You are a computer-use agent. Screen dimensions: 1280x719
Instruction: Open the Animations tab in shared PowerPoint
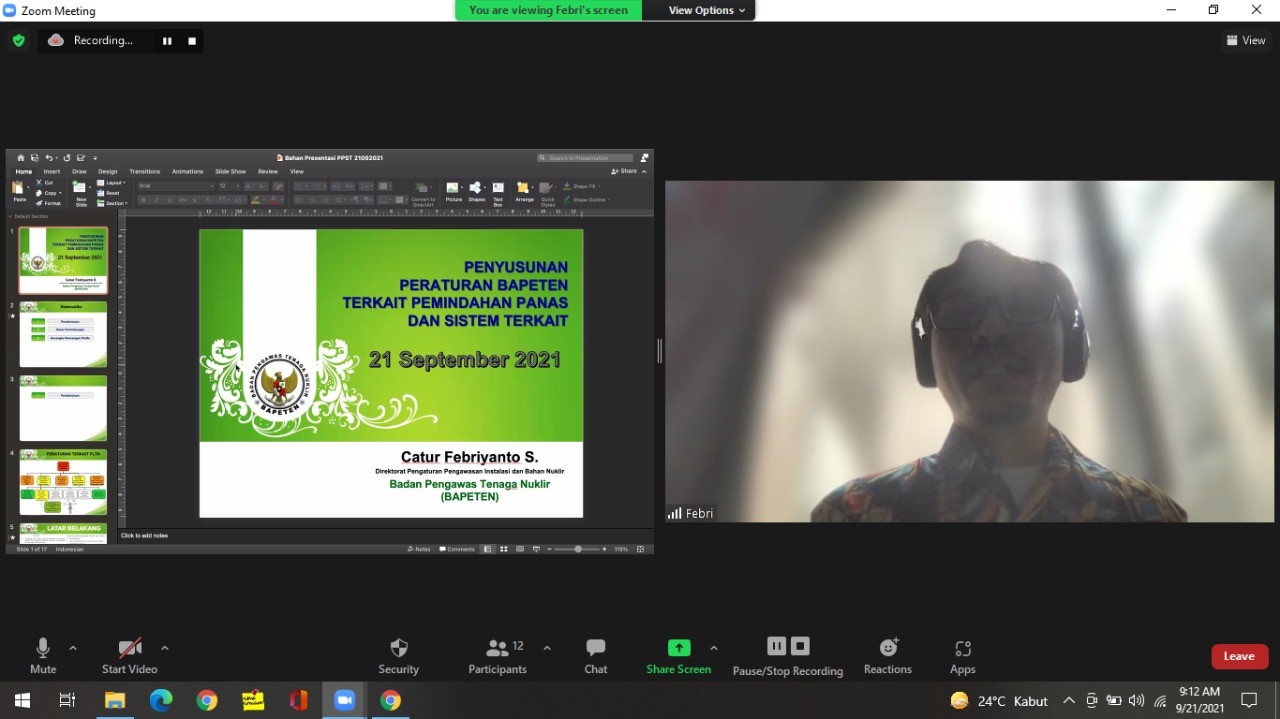(187, 172)
